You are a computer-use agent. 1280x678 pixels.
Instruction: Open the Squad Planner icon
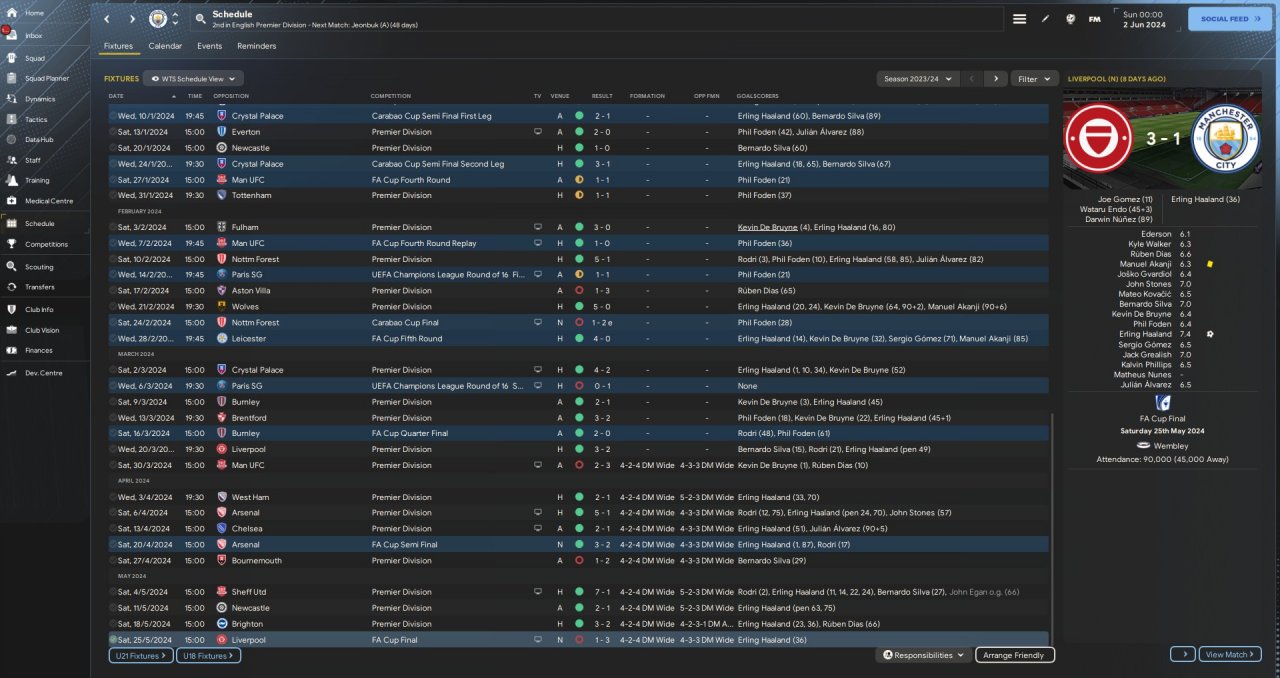point(11,78)
